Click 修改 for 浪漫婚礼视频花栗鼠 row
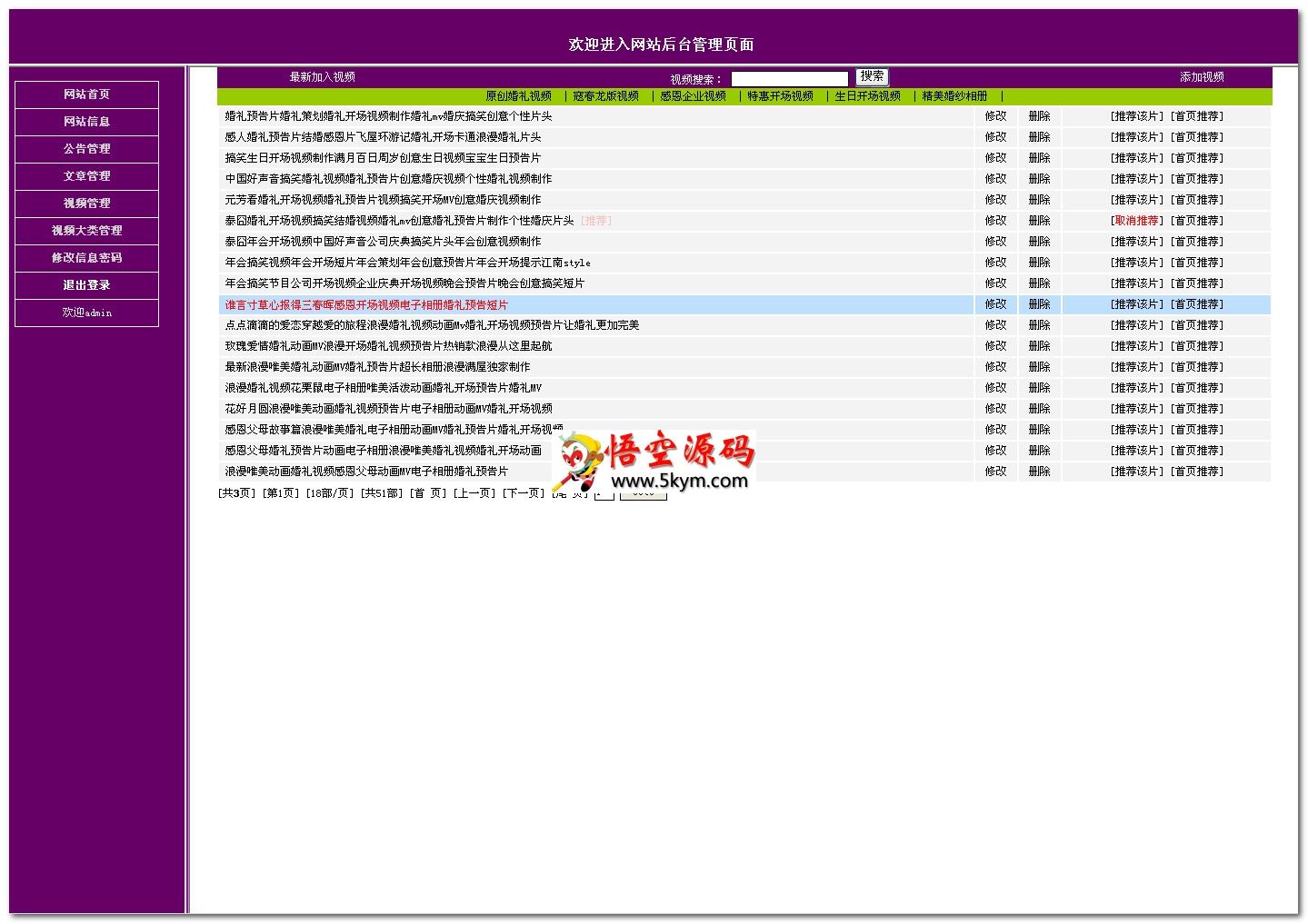The height and width of the screenshot is (924, 1308). tap(995, 388)
